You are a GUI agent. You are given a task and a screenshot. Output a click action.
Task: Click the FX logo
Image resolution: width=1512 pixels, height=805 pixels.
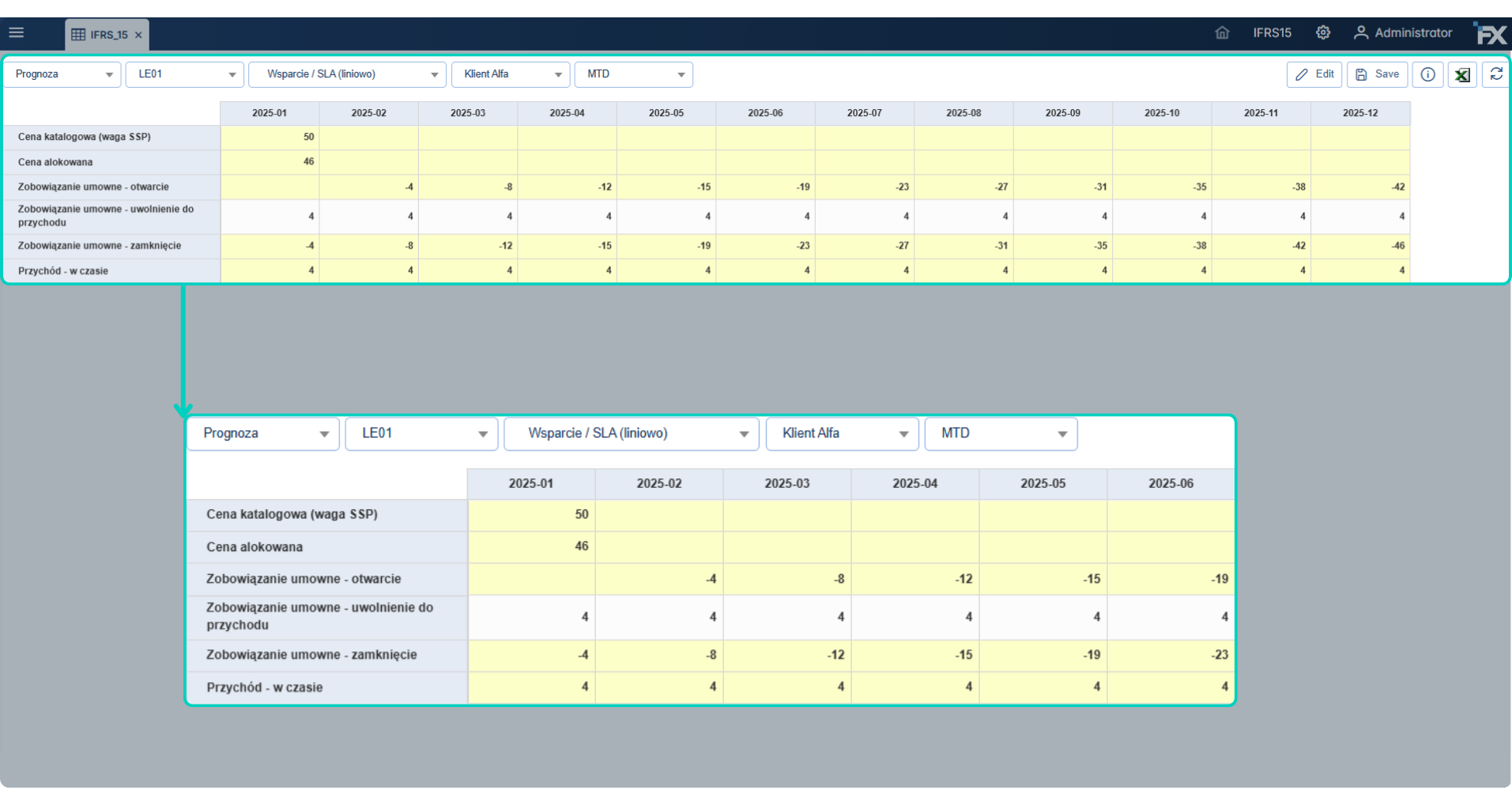point(1491,34)
